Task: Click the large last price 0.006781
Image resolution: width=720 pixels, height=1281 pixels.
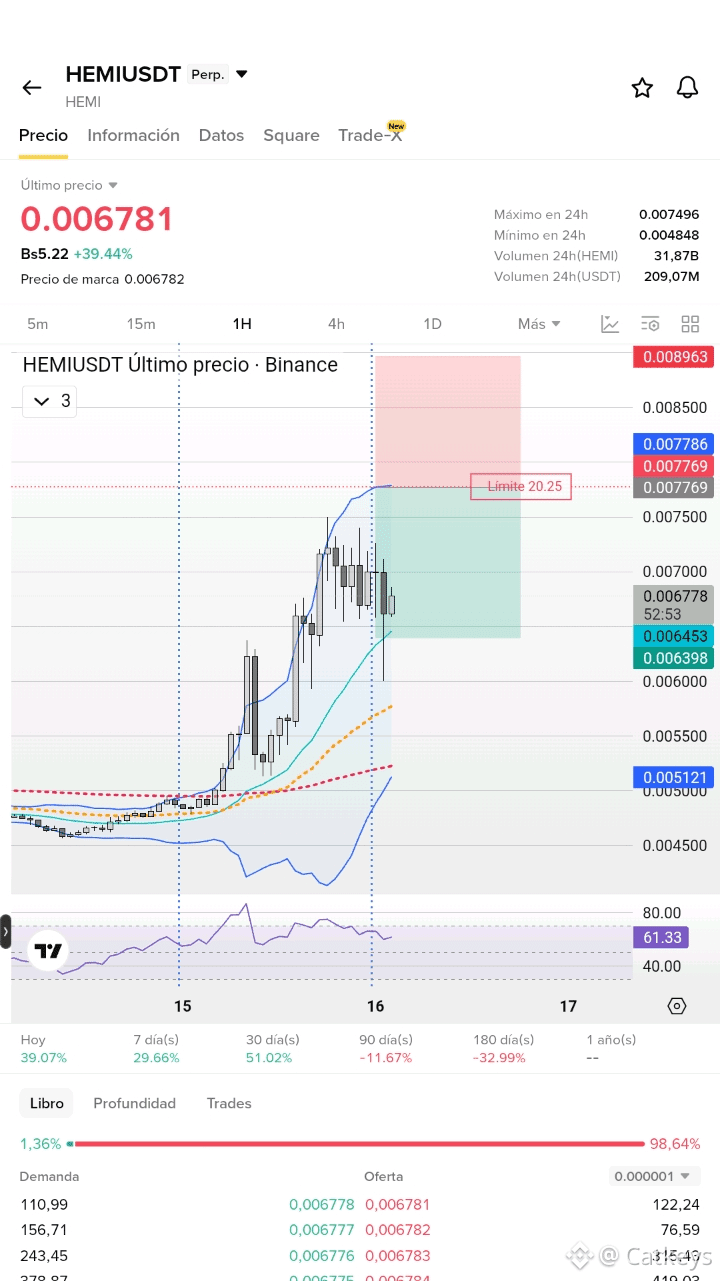Action: tap(97, 219)
